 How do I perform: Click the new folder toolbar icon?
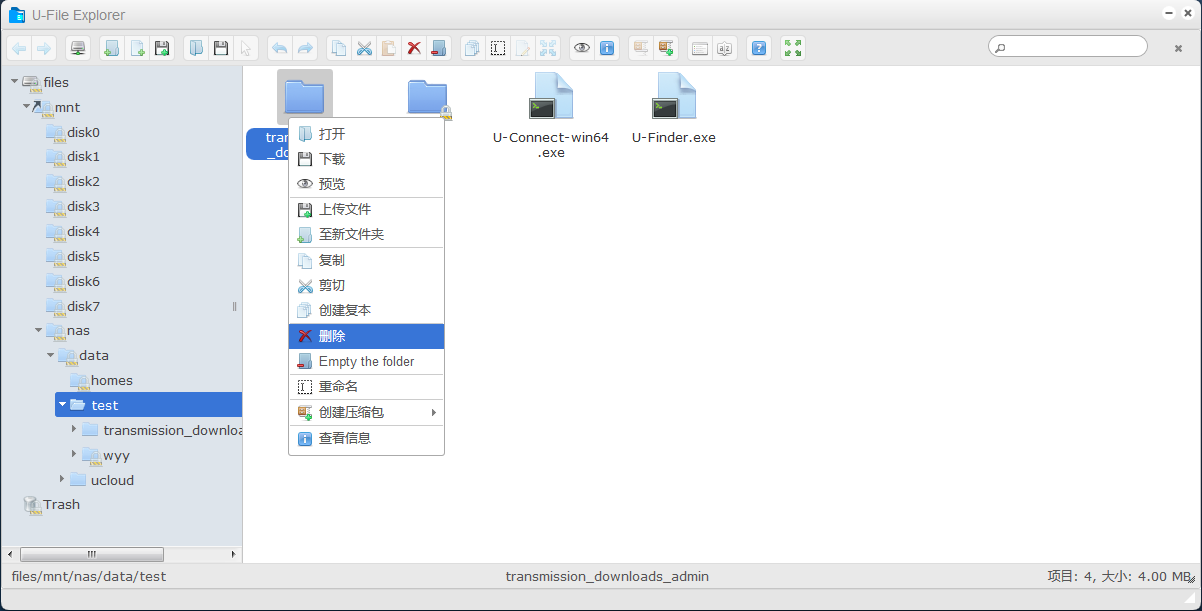coord(112,48)
